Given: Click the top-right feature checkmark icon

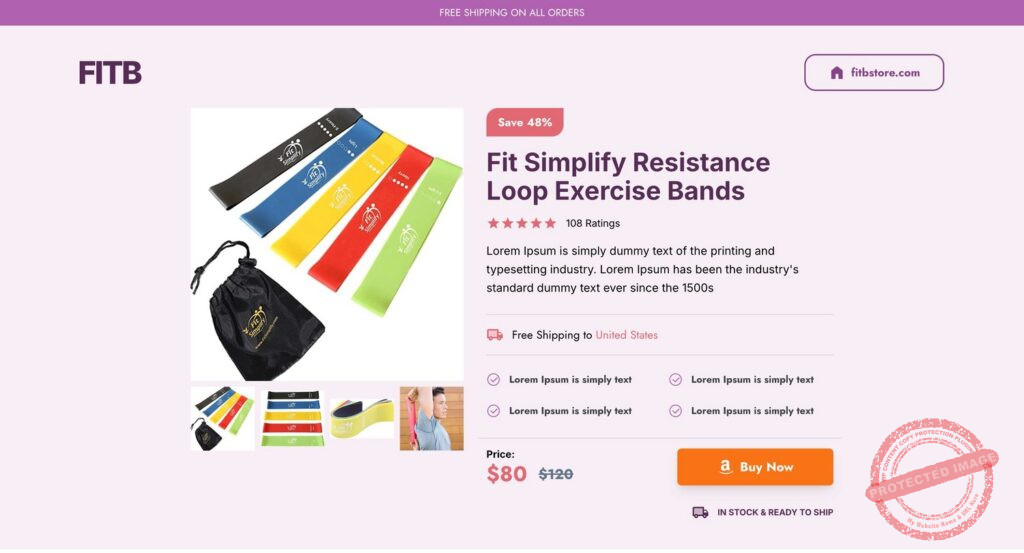Looking at the screenshot, I should pos(675,380).
